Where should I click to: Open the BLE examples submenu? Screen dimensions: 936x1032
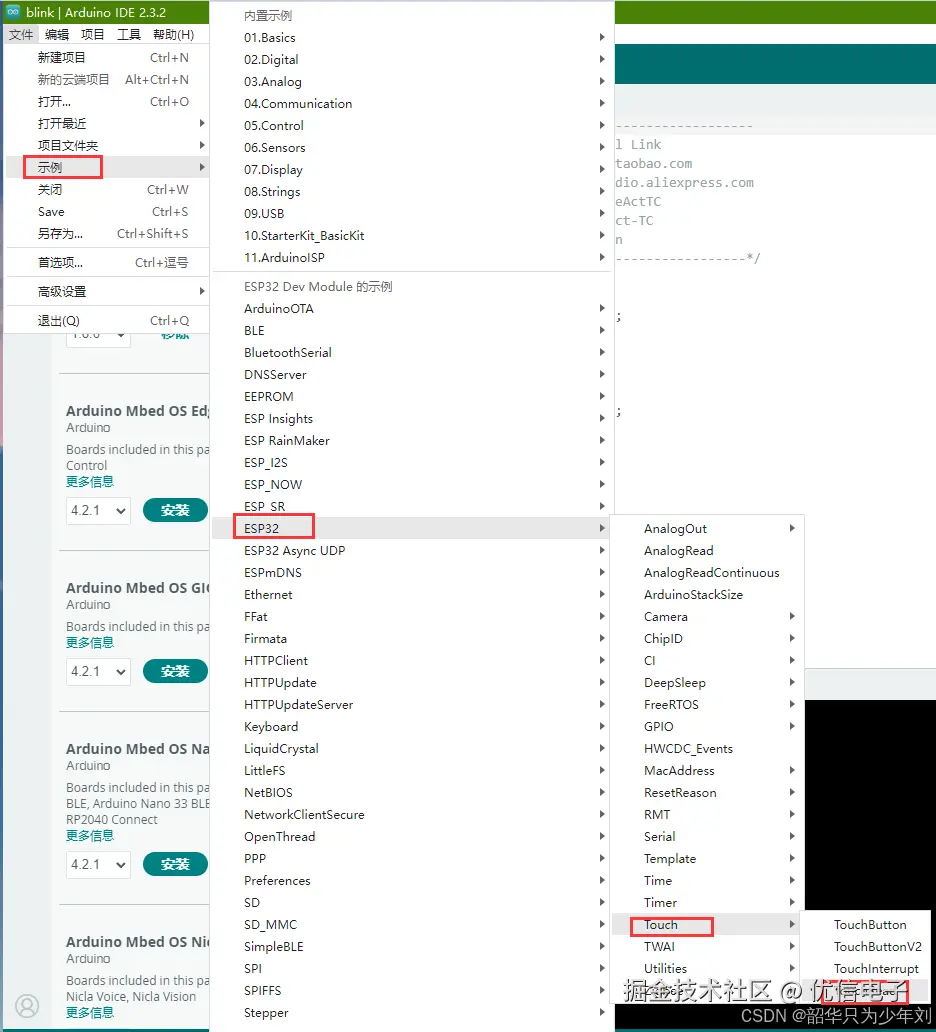click(x=412, y=330)
